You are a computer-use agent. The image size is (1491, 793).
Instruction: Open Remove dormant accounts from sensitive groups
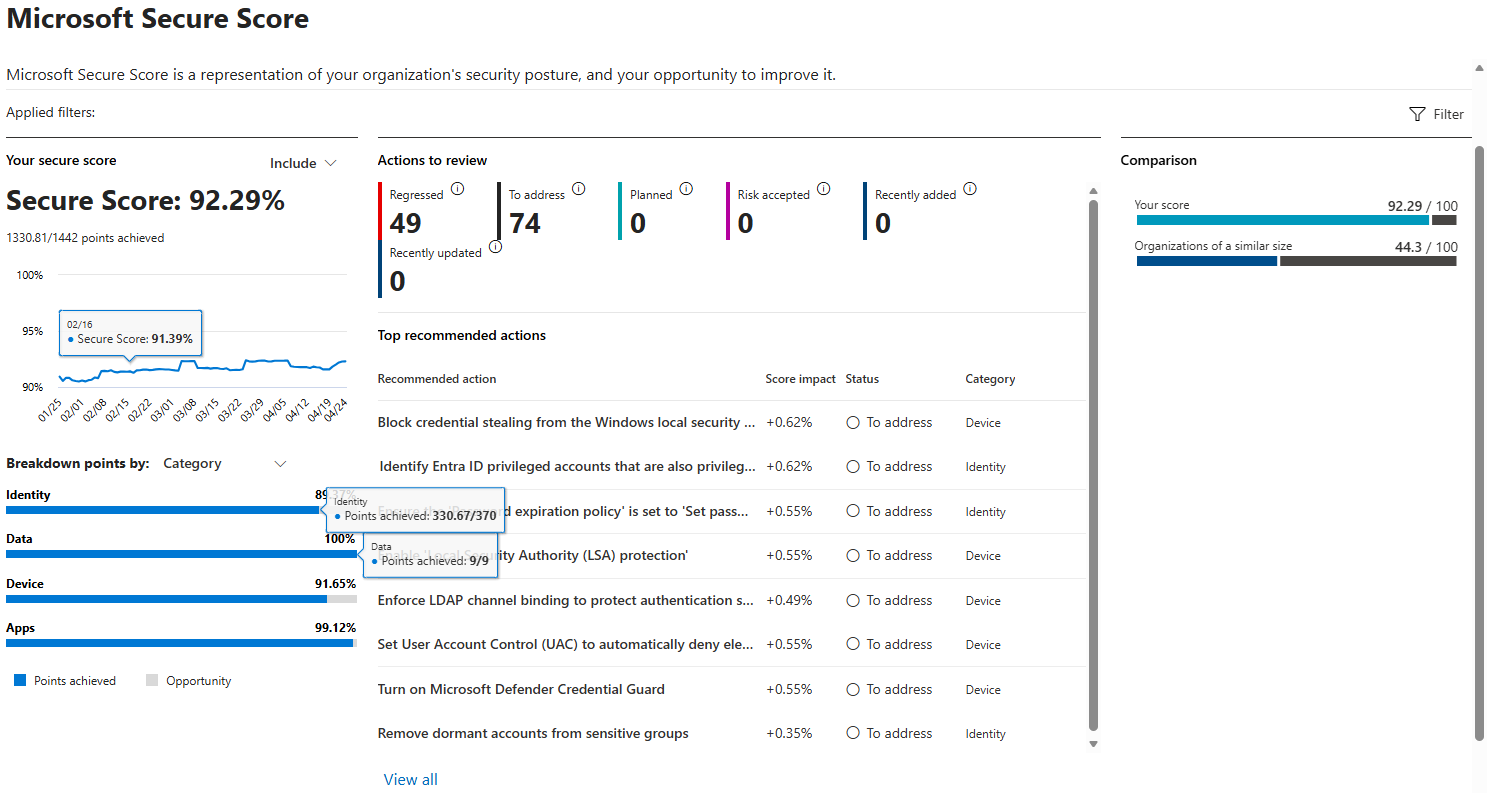(533, 734)
